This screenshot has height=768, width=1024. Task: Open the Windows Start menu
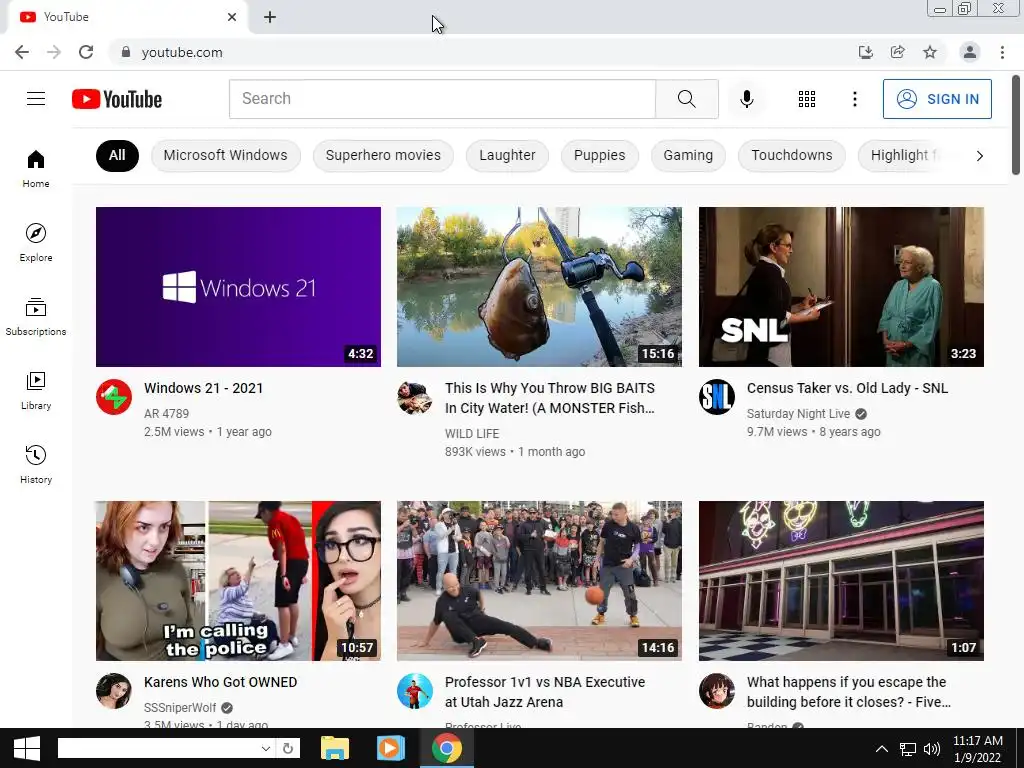coord(27,748)
